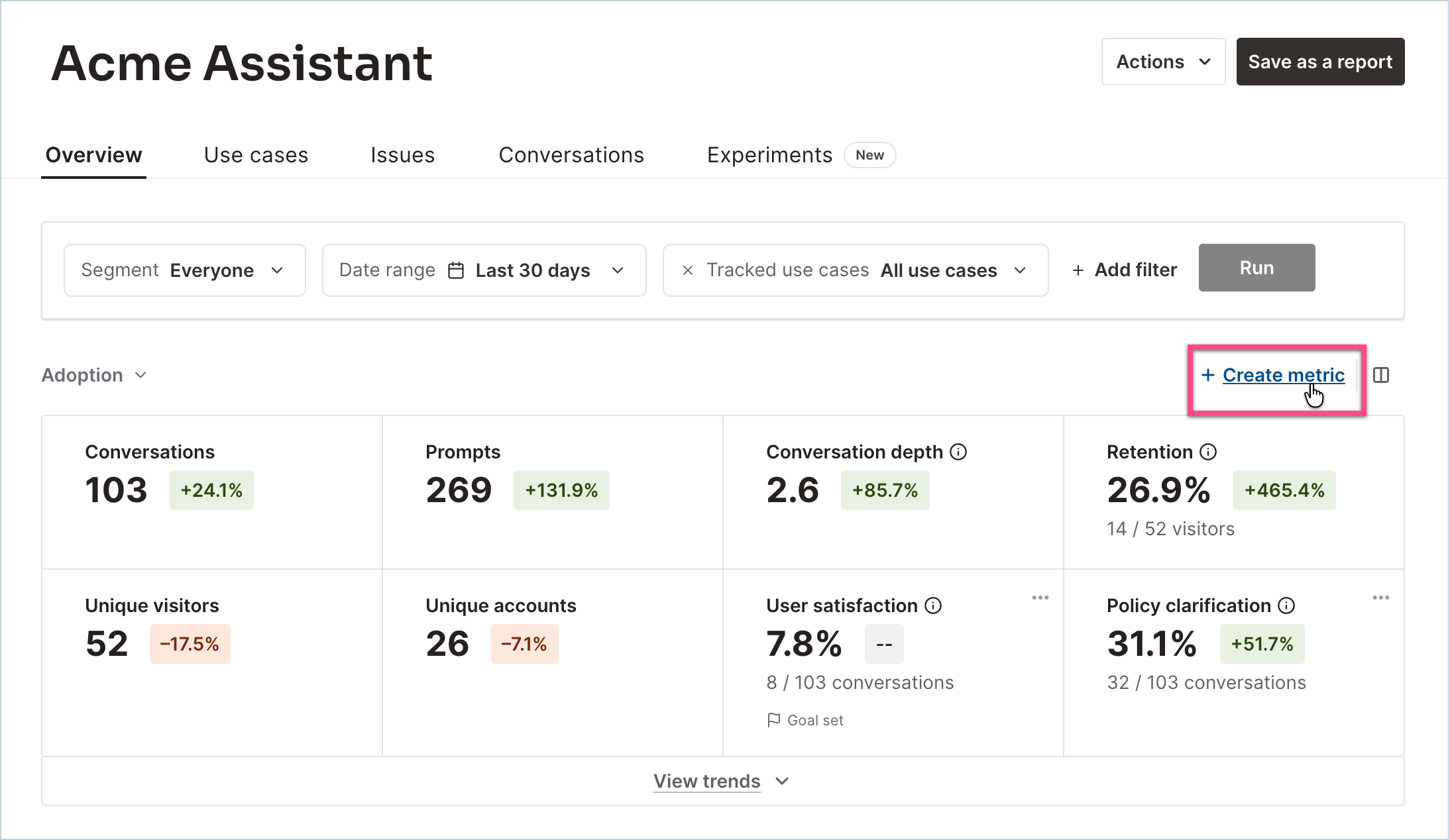
Task: Click the 14 / 52 visitors text
Action: click(x=1170, y=529)
